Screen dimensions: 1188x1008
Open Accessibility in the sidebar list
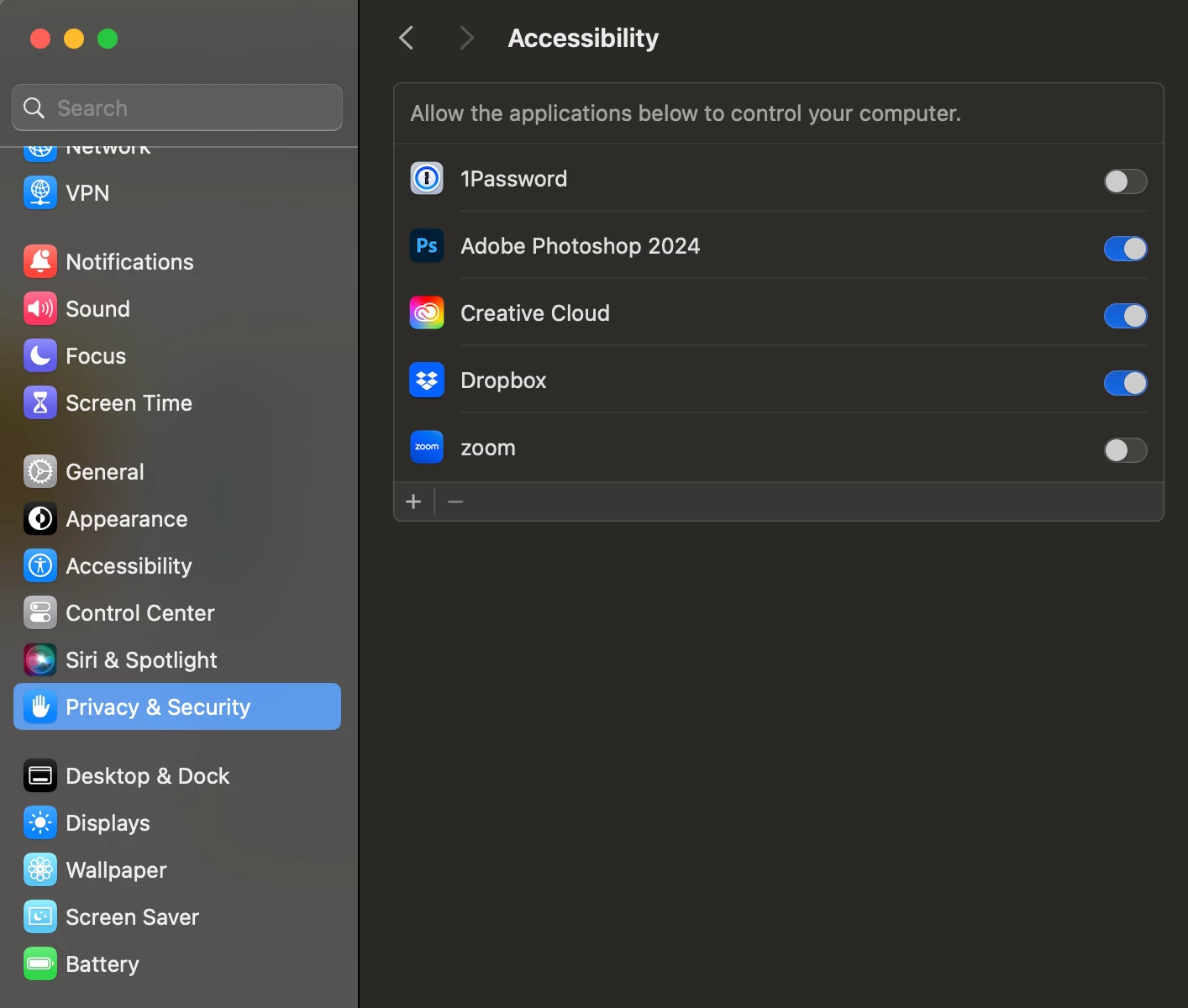click(x=177, y=565)
